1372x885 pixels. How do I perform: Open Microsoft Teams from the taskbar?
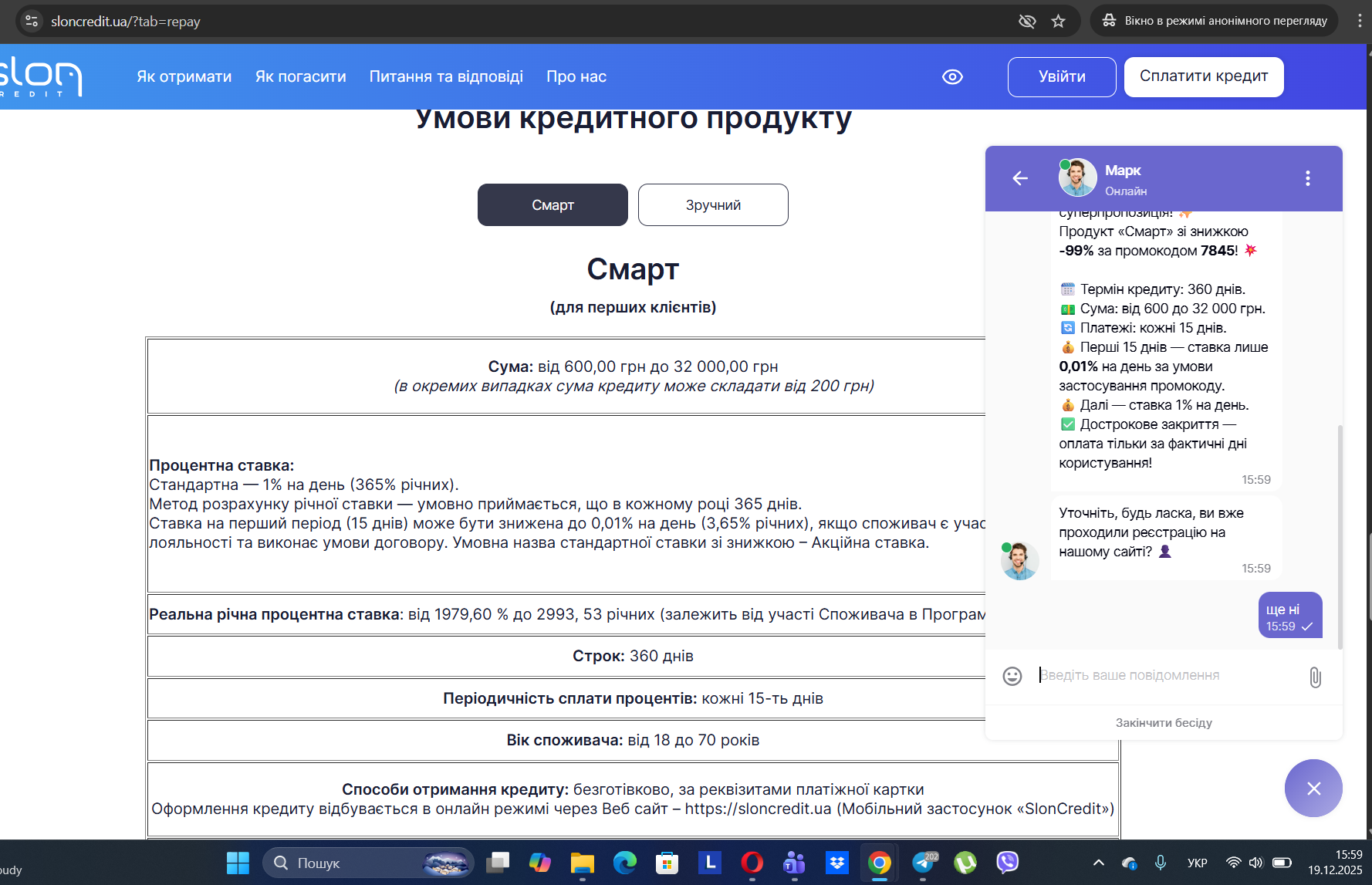tap(795, 863)
